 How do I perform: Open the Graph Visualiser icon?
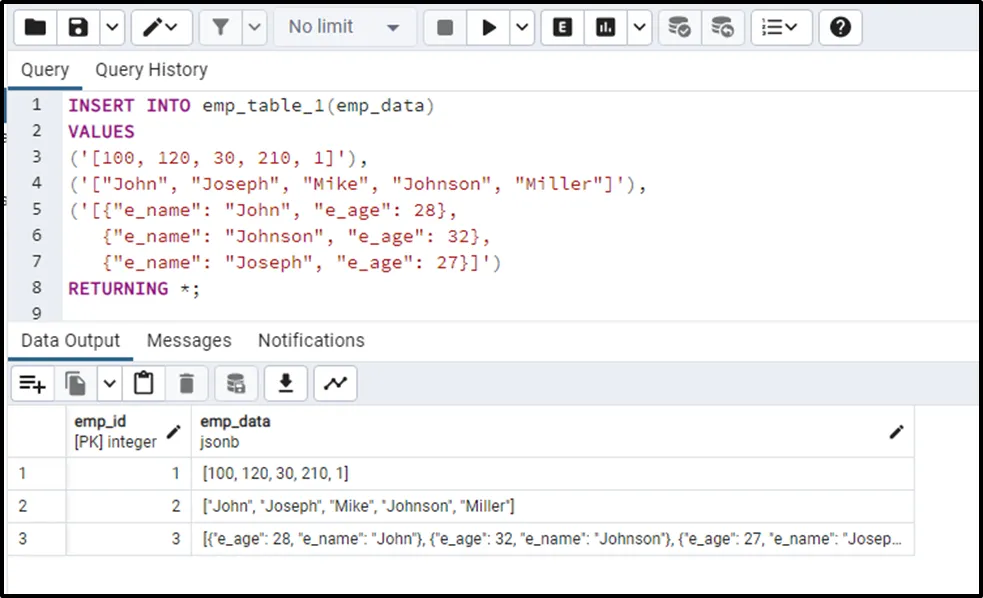[335, 383]
